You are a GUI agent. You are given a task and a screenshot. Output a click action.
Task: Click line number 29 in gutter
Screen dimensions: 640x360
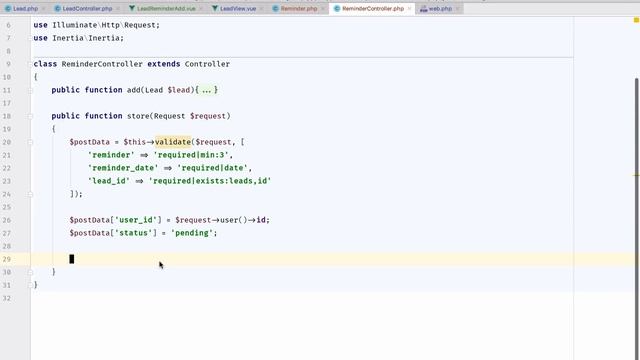coord(7,259)
